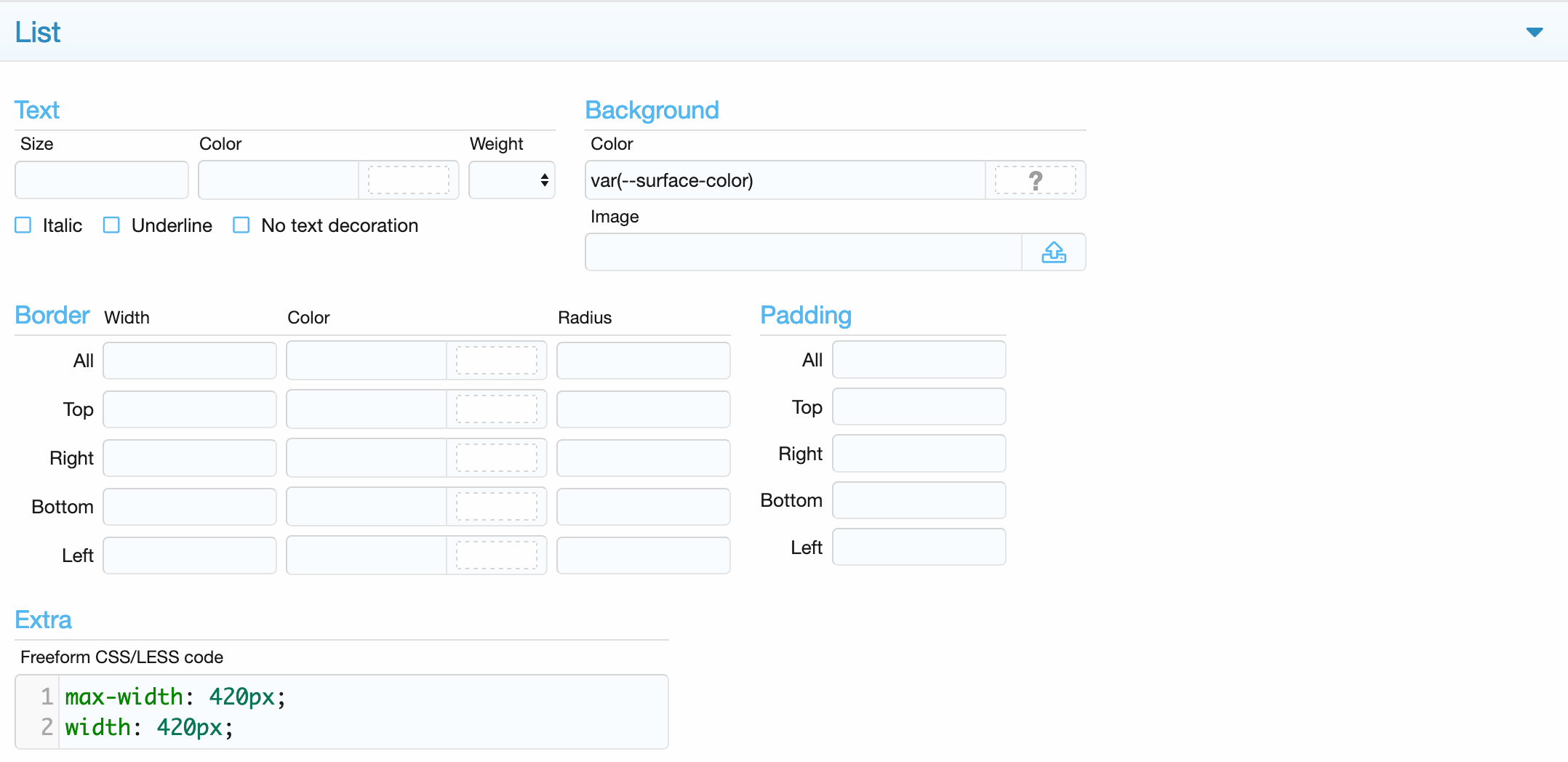The image size is (1568, 762).
Task: Select the border Left color swatch
Action: coord(496,556)
